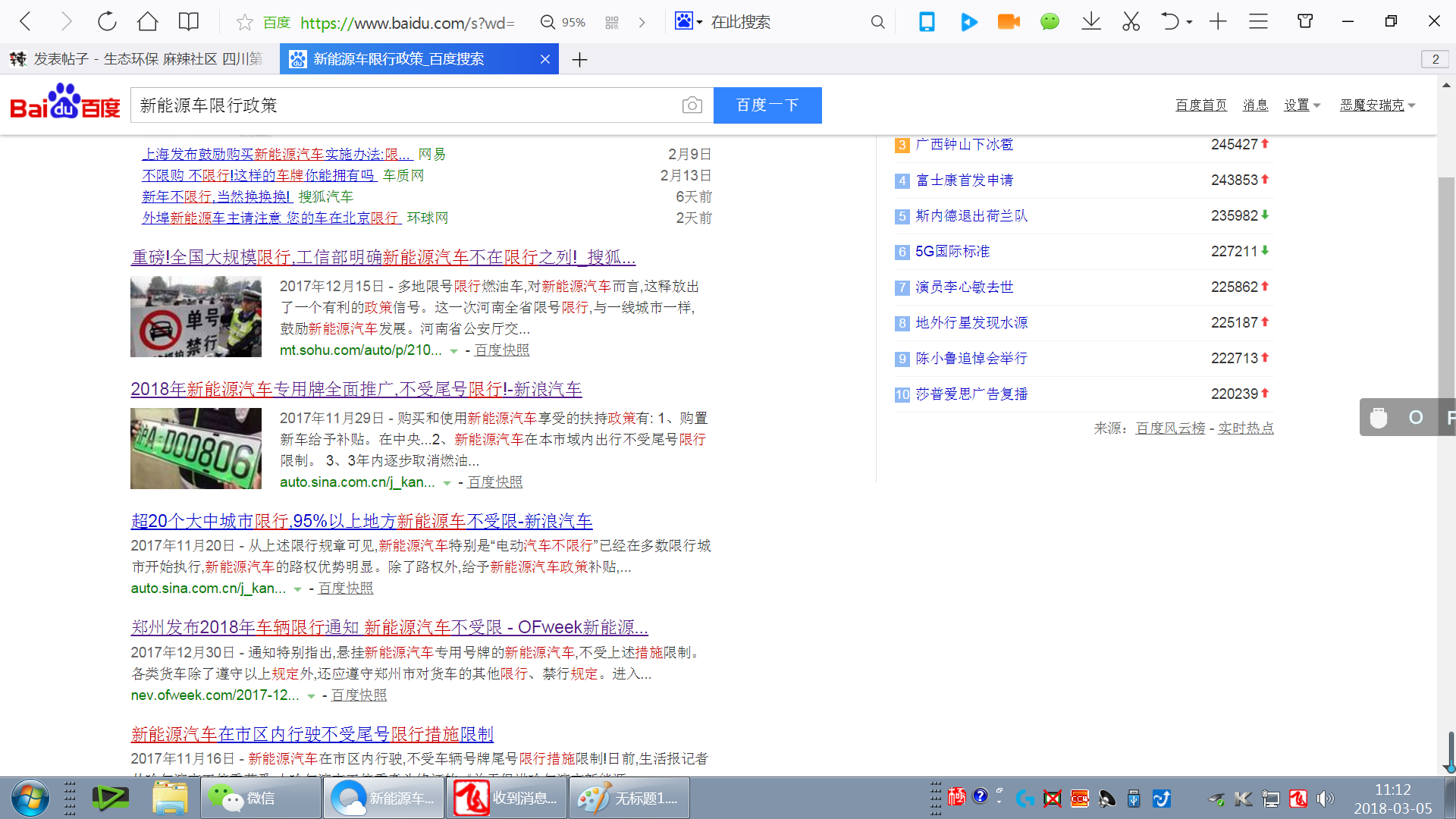Open result 2018年新能源汽车专用牌全面推广

[356, 390]
